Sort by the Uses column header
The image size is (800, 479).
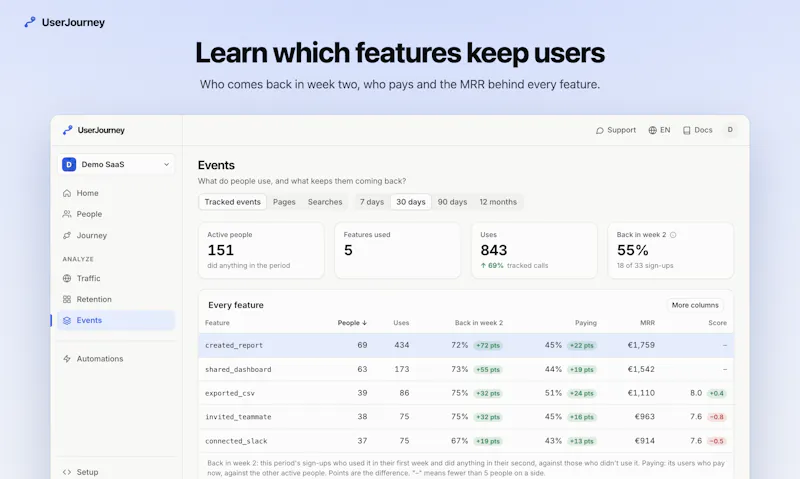pyautogui.click(x=401, y=323)
